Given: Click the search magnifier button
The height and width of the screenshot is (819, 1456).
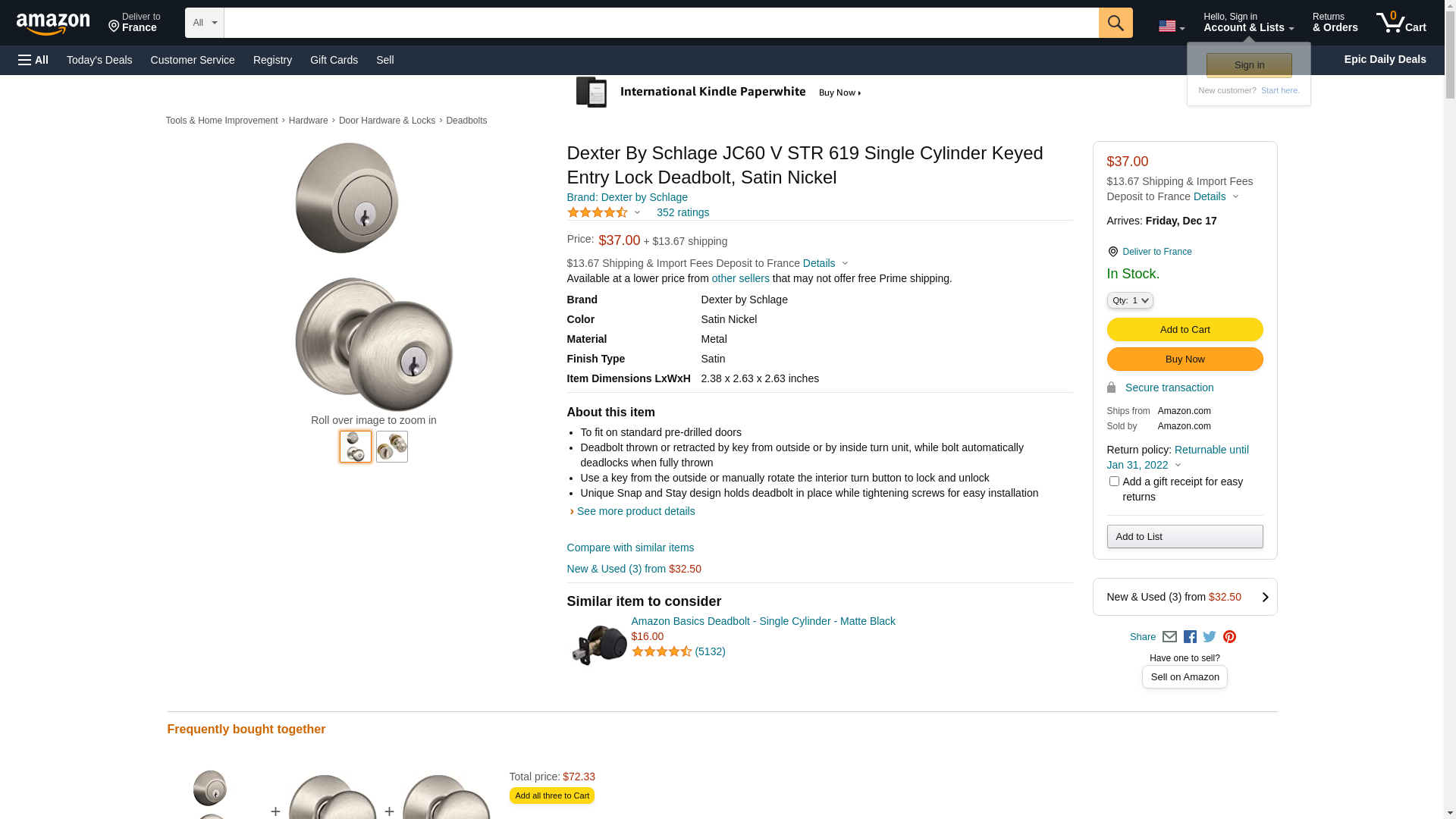Looking at the screenshot, I should pos(1115,23).
